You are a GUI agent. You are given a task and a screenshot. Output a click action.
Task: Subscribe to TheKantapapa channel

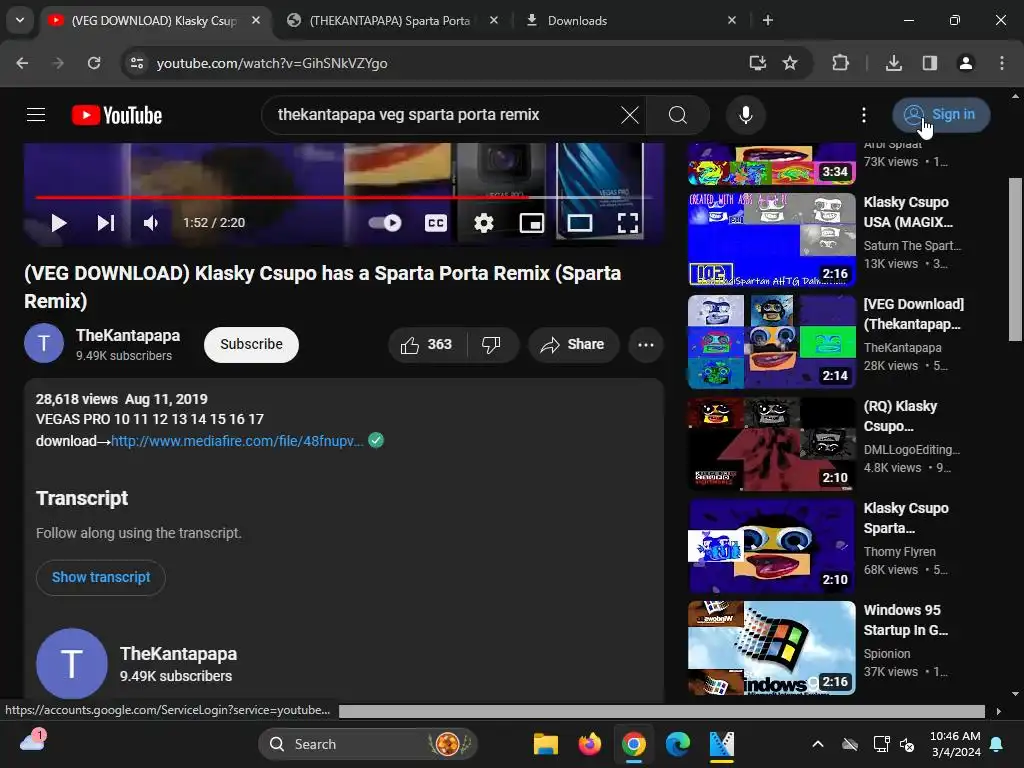[251, 345]
